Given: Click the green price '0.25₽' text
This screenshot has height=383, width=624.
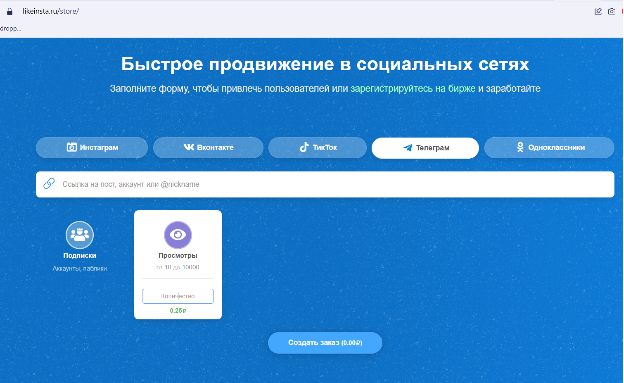Looking at the screenshot, I should coord(178,311).
